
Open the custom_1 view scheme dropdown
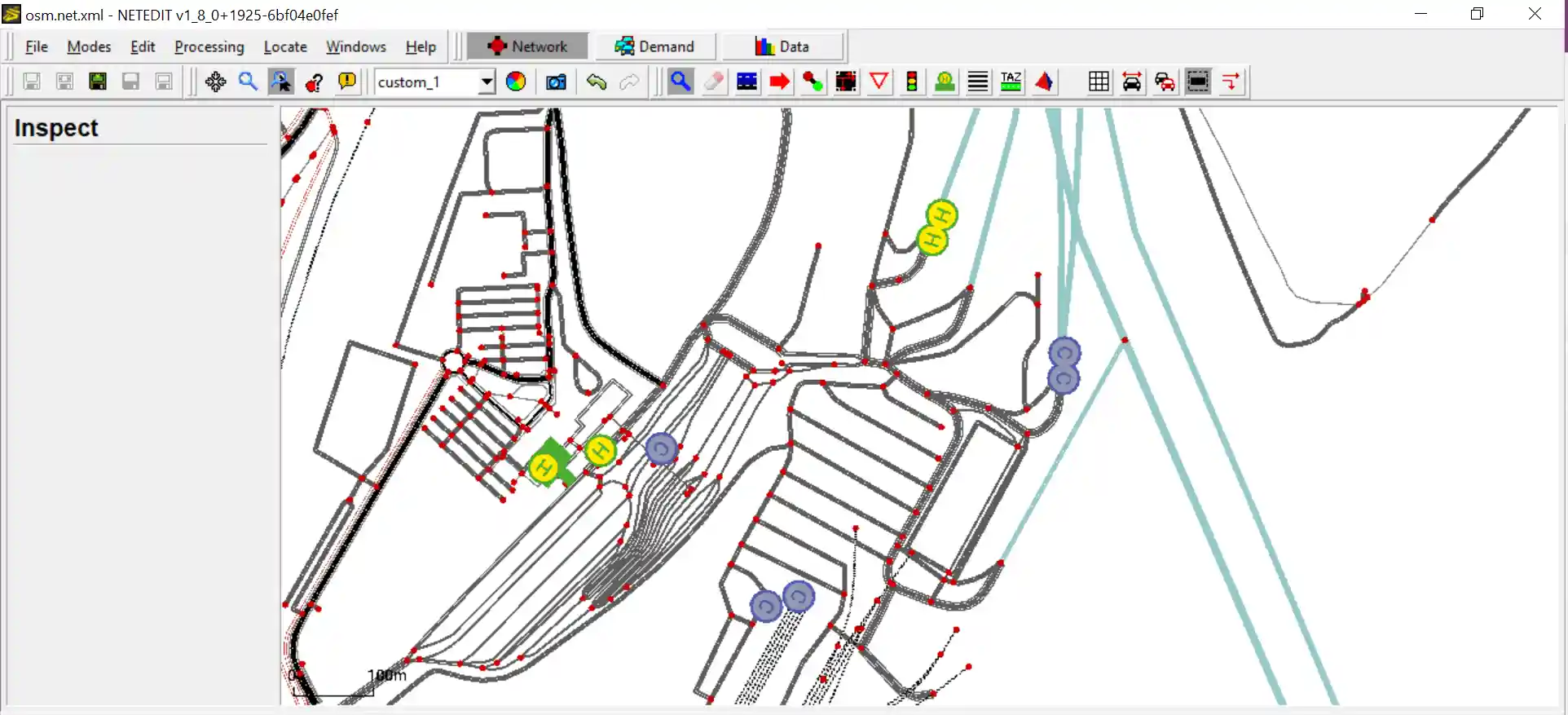(x=487, y=82)
